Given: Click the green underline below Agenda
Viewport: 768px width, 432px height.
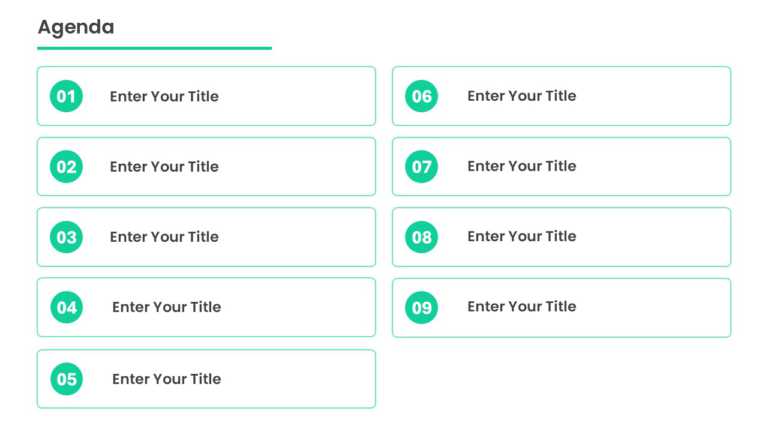Looking at the screenshot, I should click(154, 48).
